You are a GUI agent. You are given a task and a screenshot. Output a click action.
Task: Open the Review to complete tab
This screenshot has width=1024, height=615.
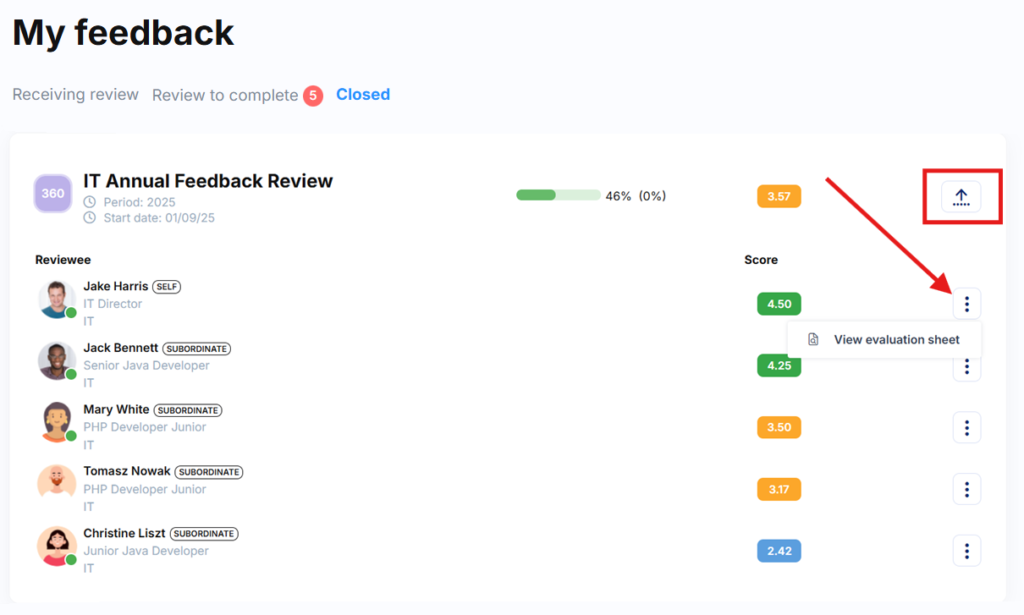[225, 96]
